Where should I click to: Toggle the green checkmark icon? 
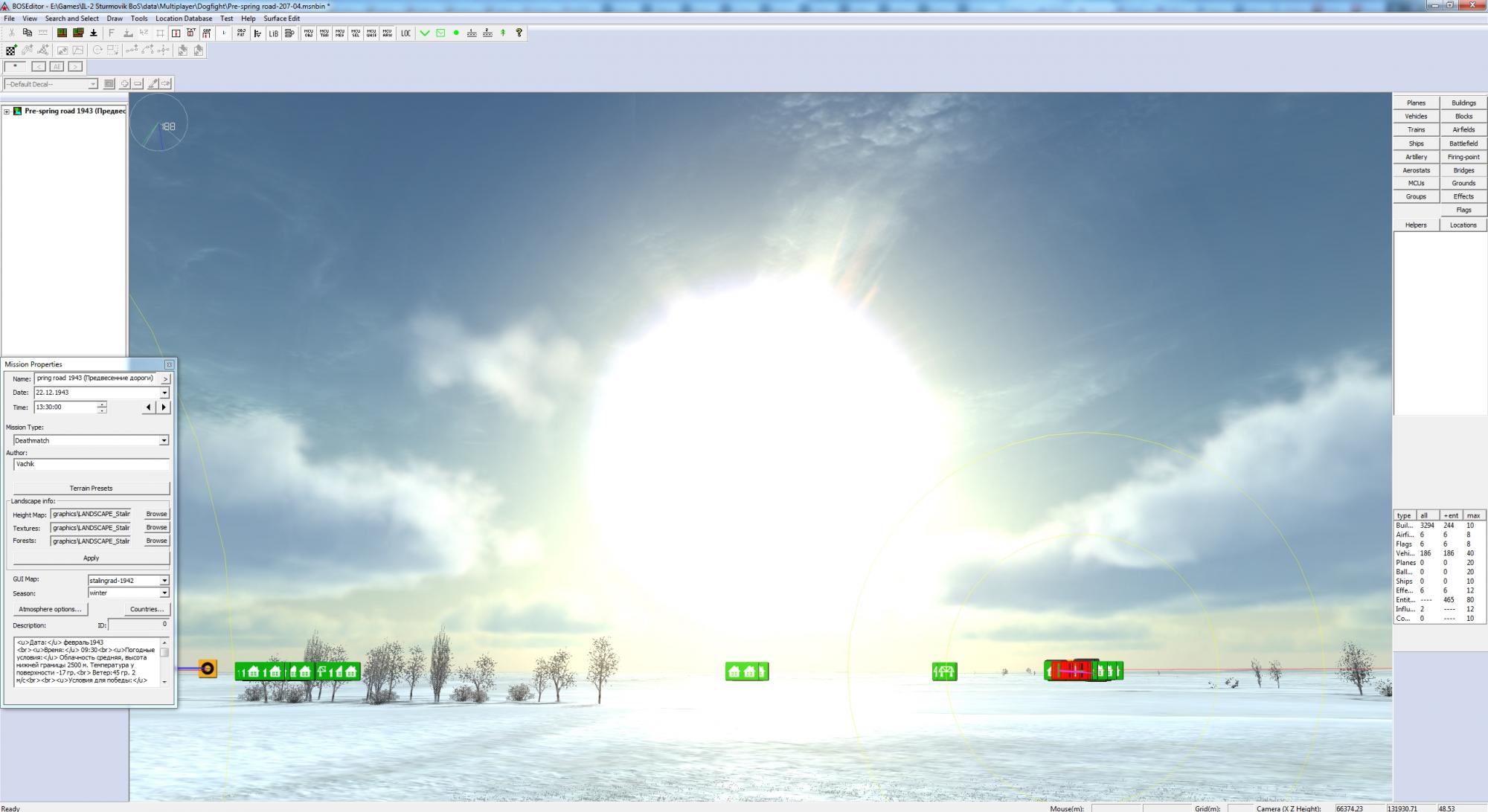tap(425, 33)
